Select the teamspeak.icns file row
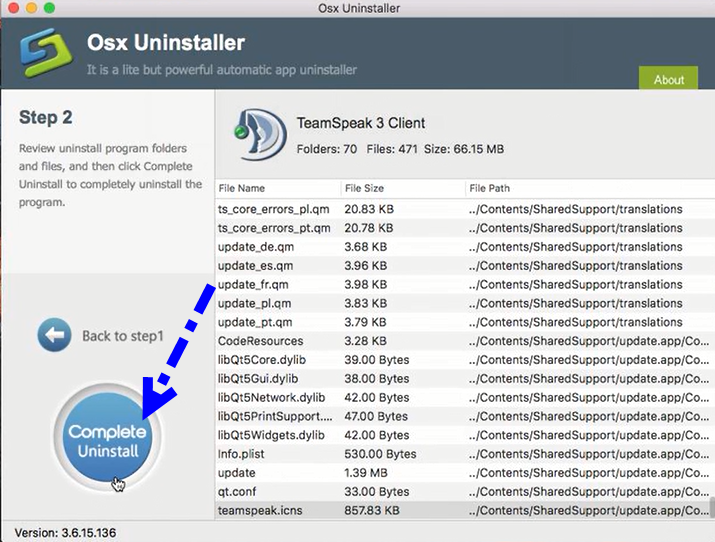 (x=260, y=510)
